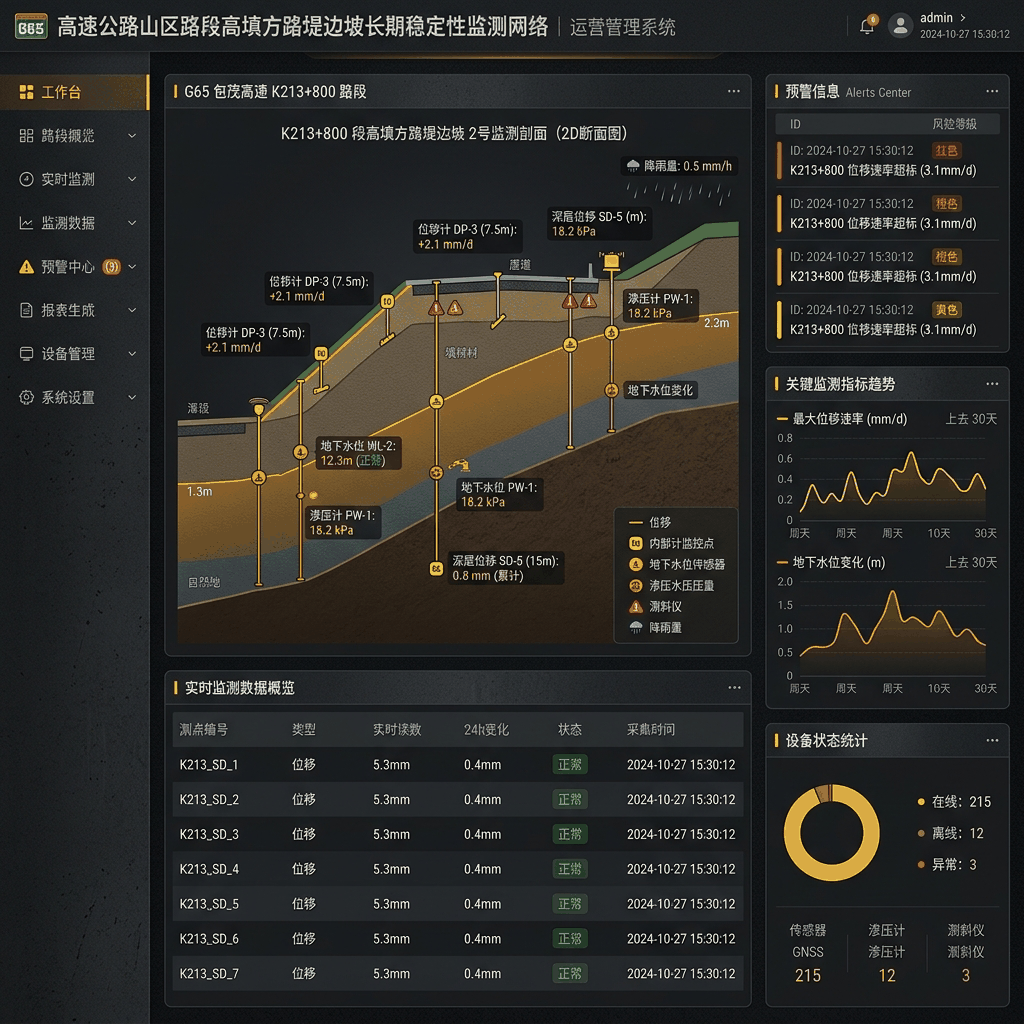Expand the 预警中心 chevron

click(132, 266)
